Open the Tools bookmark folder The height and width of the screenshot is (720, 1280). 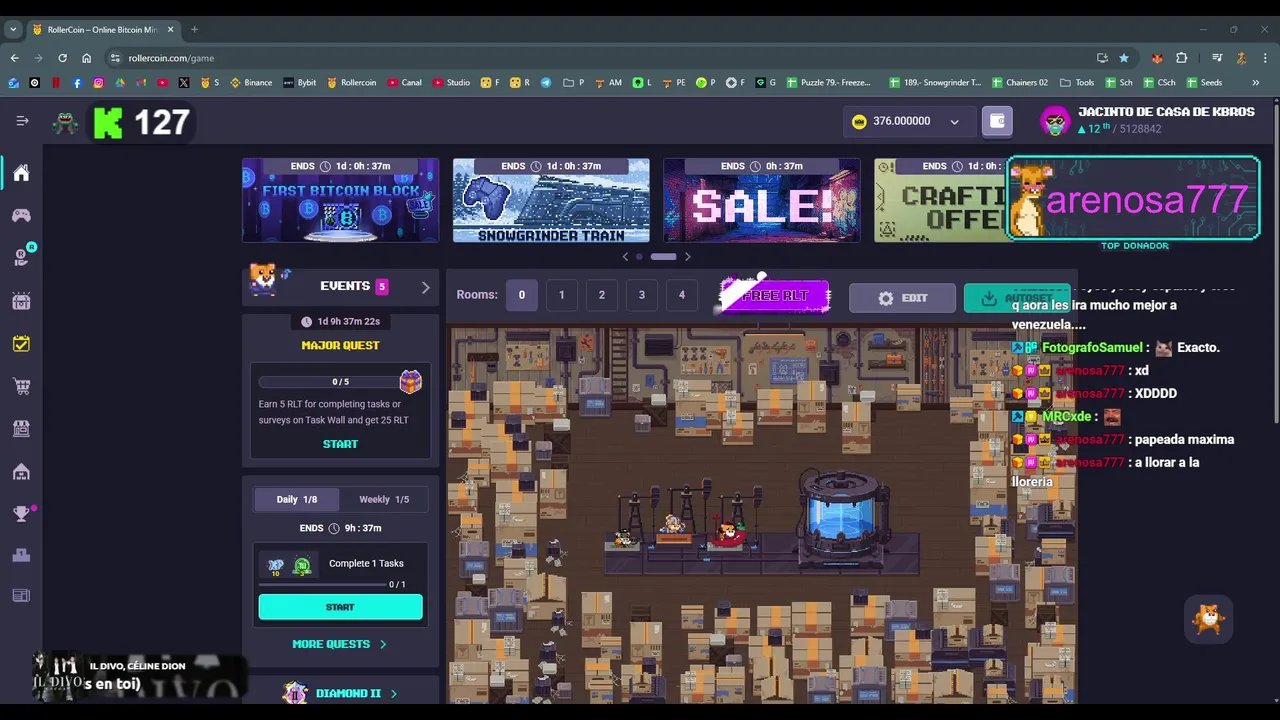click(x=1077, y=83)
